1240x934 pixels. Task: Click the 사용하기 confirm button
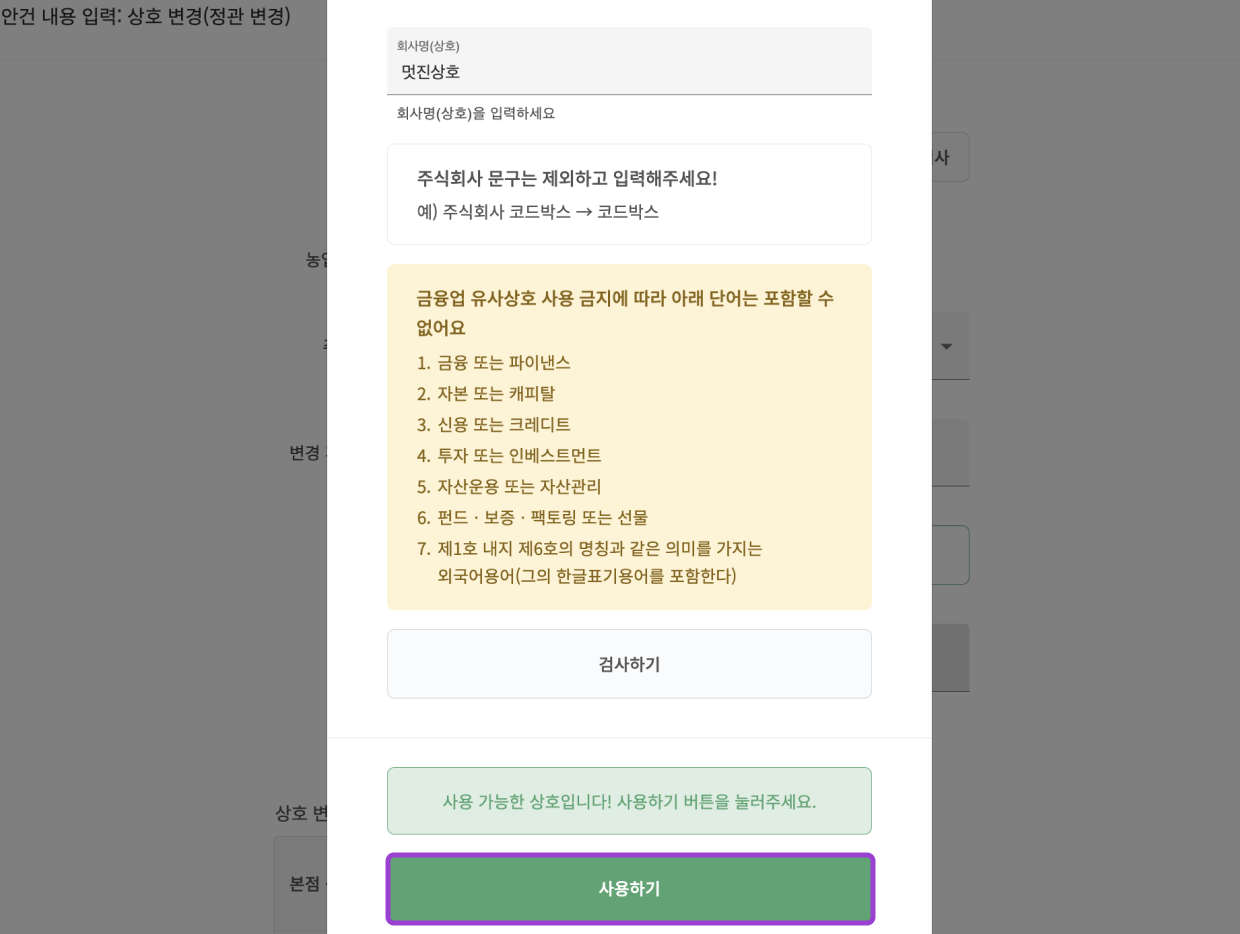click(x=629, y=888)
